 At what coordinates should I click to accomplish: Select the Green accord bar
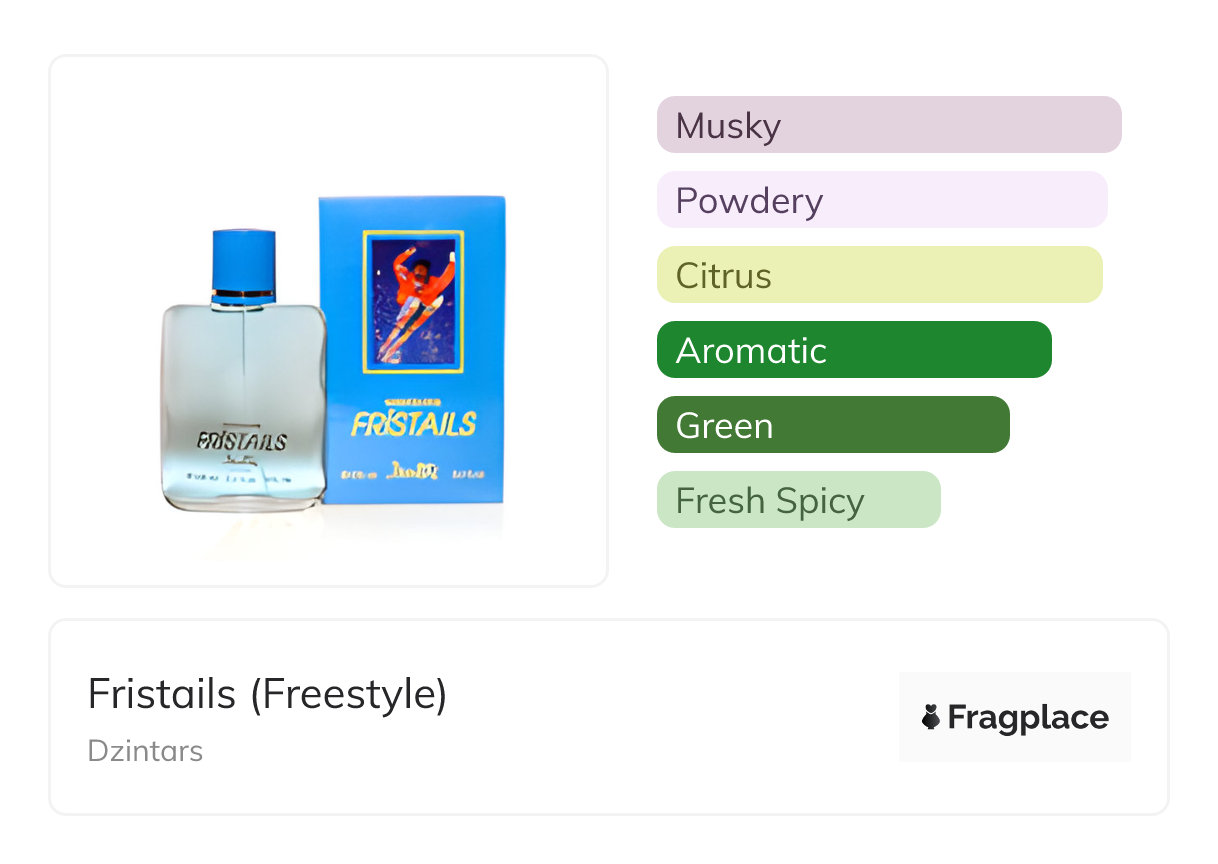tap(833, 425)
